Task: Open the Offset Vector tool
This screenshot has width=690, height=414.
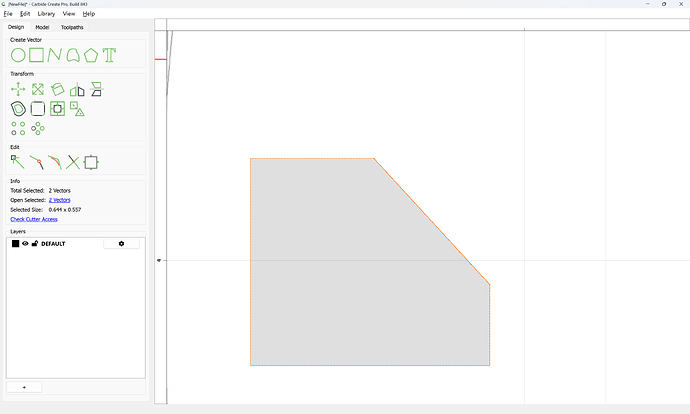Action: (x=18, y=109)
